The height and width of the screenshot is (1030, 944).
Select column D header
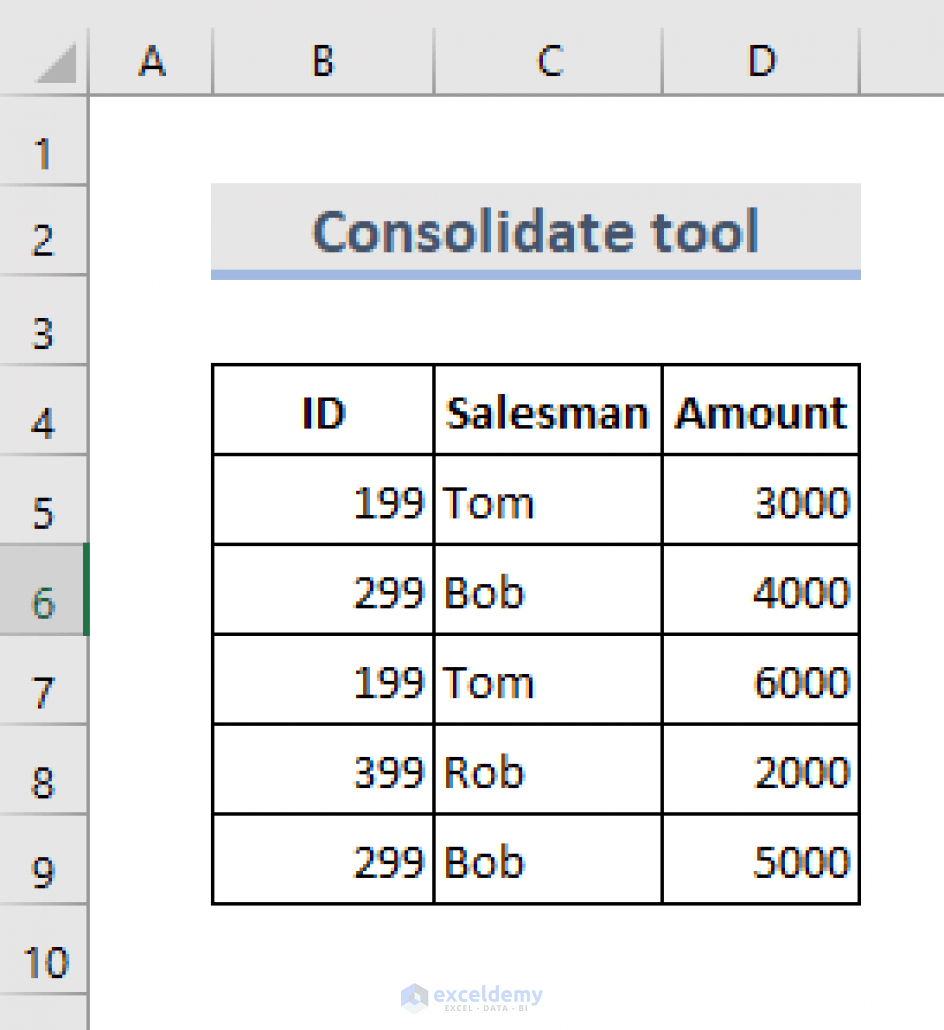[x=762, y=62]
